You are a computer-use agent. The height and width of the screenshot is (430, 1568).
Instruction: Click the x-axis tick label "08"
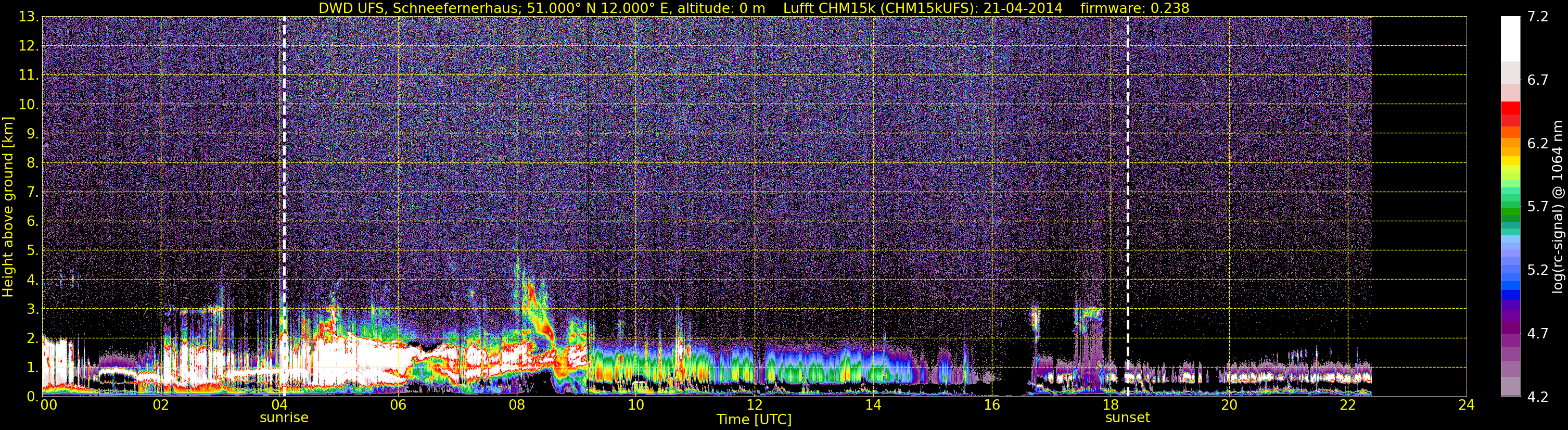[x=517, y=405]
